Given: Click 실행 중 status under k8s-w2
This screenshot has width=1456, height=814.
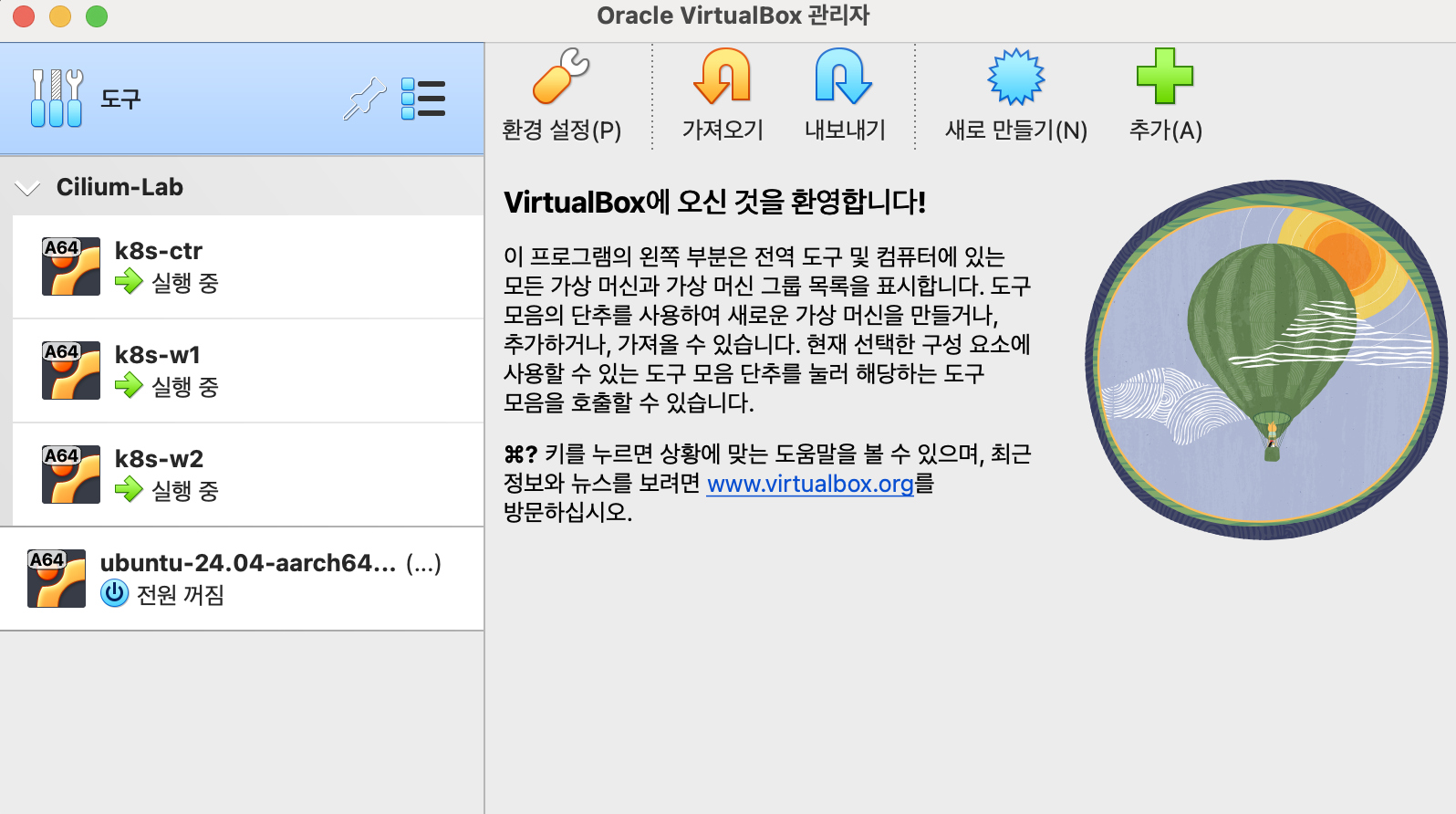Looking at the screenshot, I should tap(185, 491).
